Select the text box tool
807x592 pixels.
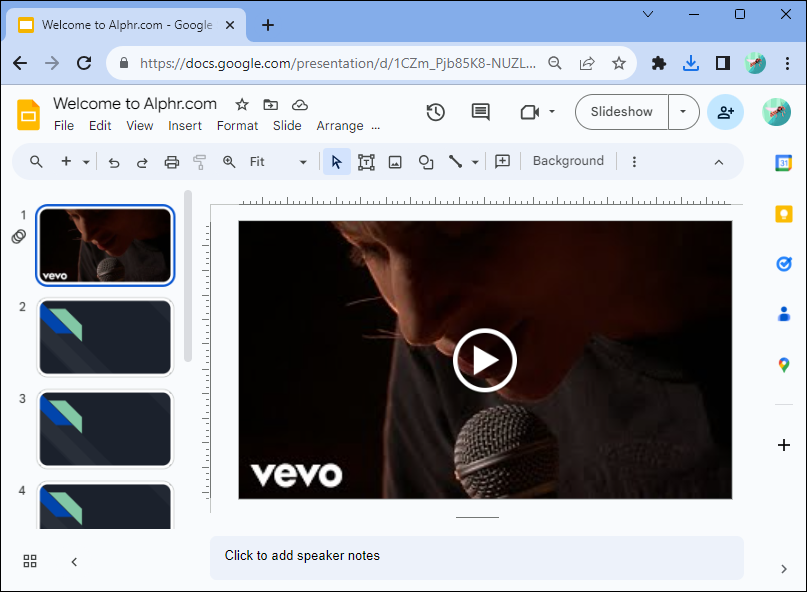(366, 162)
